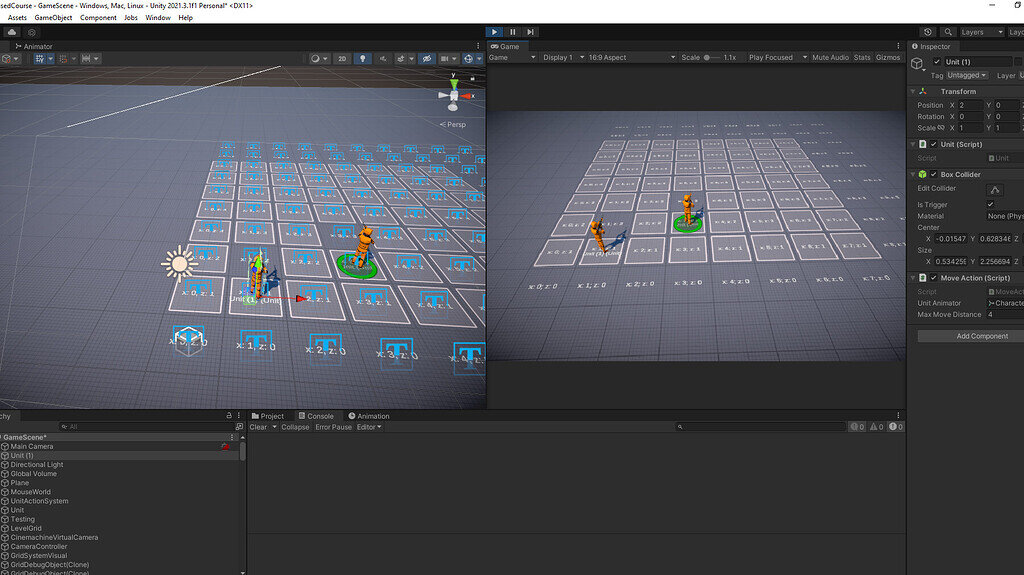Image resolution: width=1024 pixels, height=575 pixels.
Task: Open the Display 1 dropdown
Action: (563, 58)
